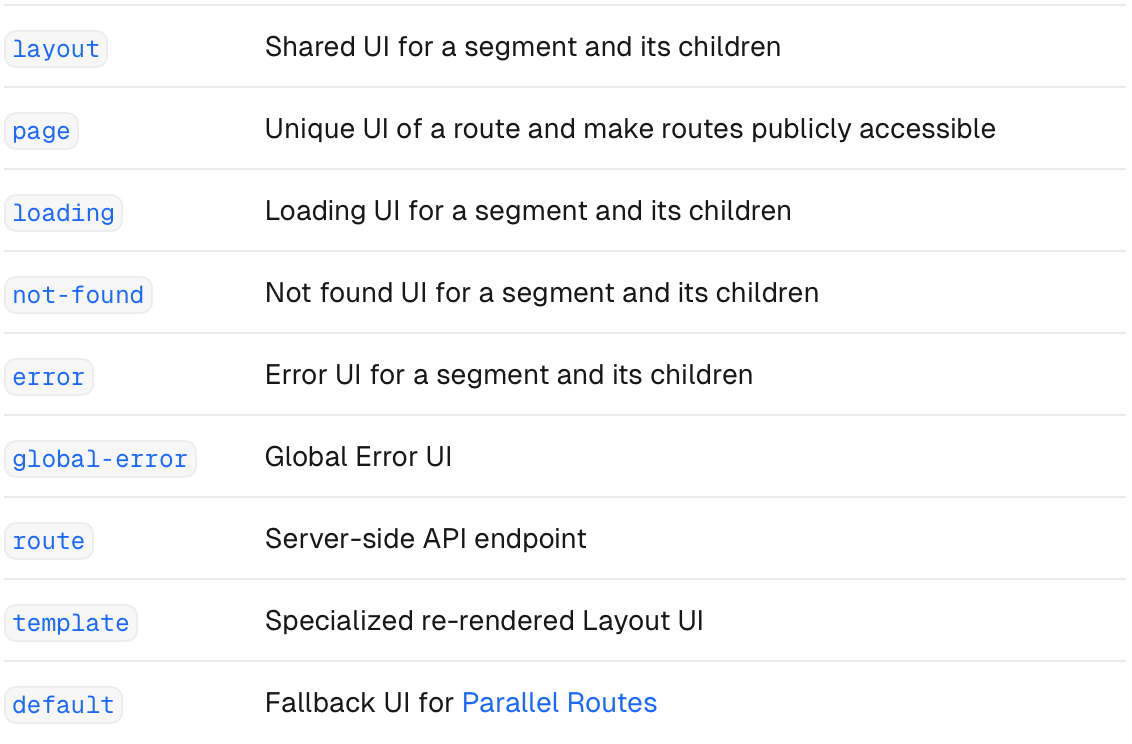
Task: Navigate to the default file link
Action: (x=63, y=705)
